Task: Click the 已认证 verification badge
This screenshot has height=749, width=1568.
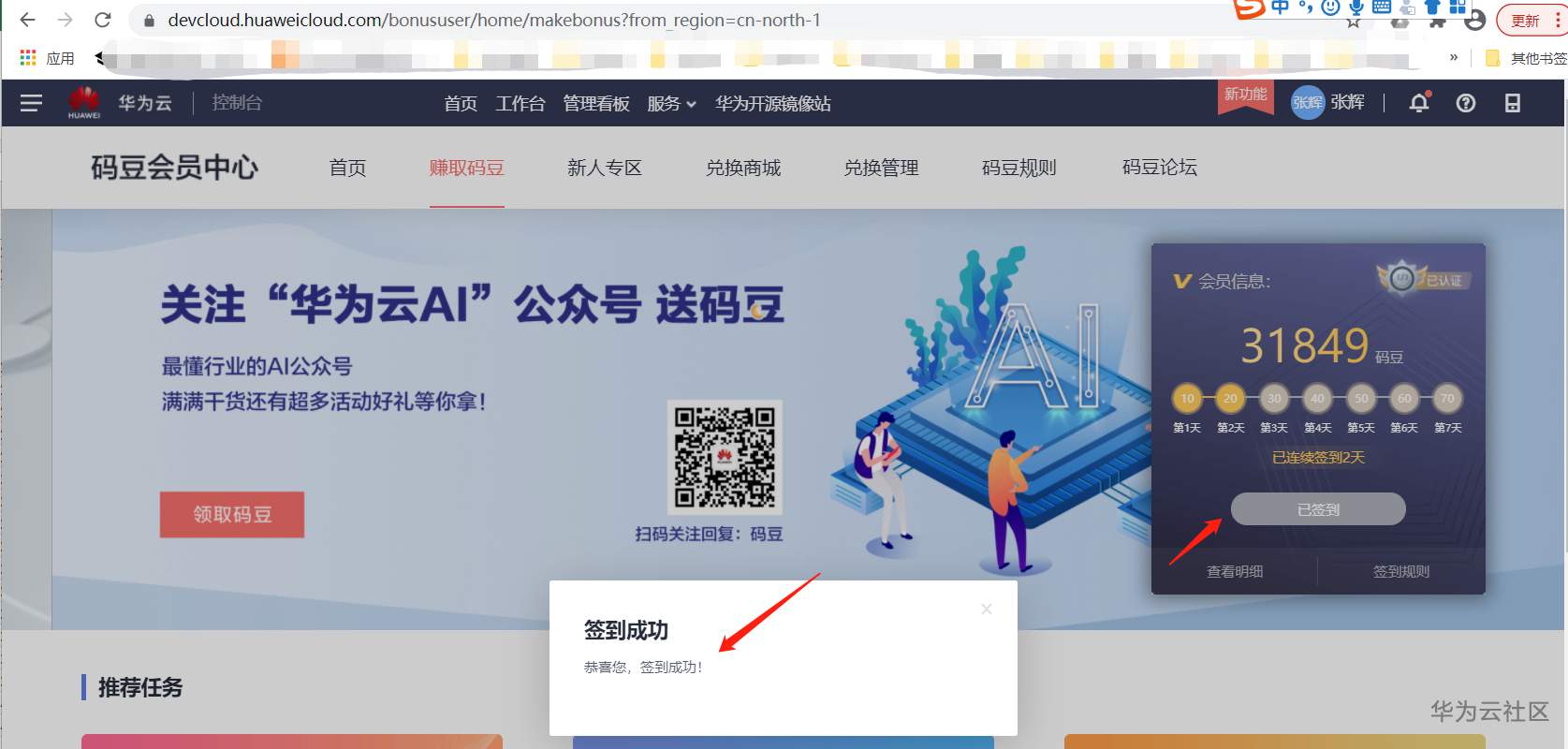Action: (1423, 279)
